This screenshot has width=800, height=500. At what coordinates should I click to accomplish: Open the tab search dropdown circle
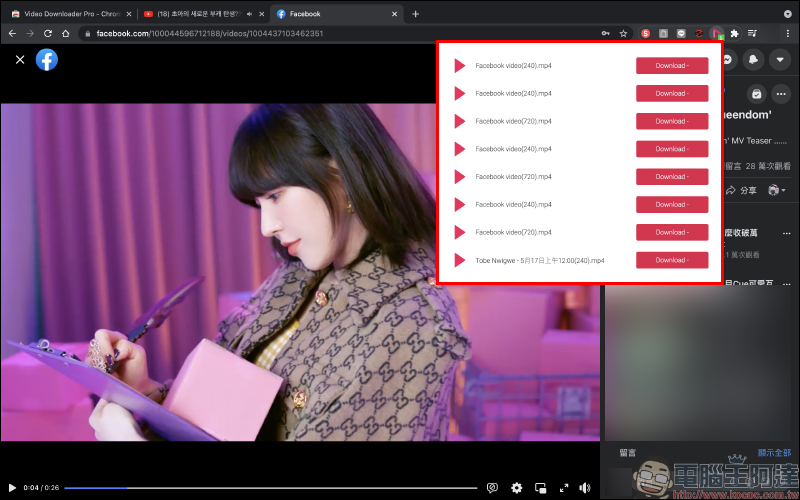click(787, 14)
